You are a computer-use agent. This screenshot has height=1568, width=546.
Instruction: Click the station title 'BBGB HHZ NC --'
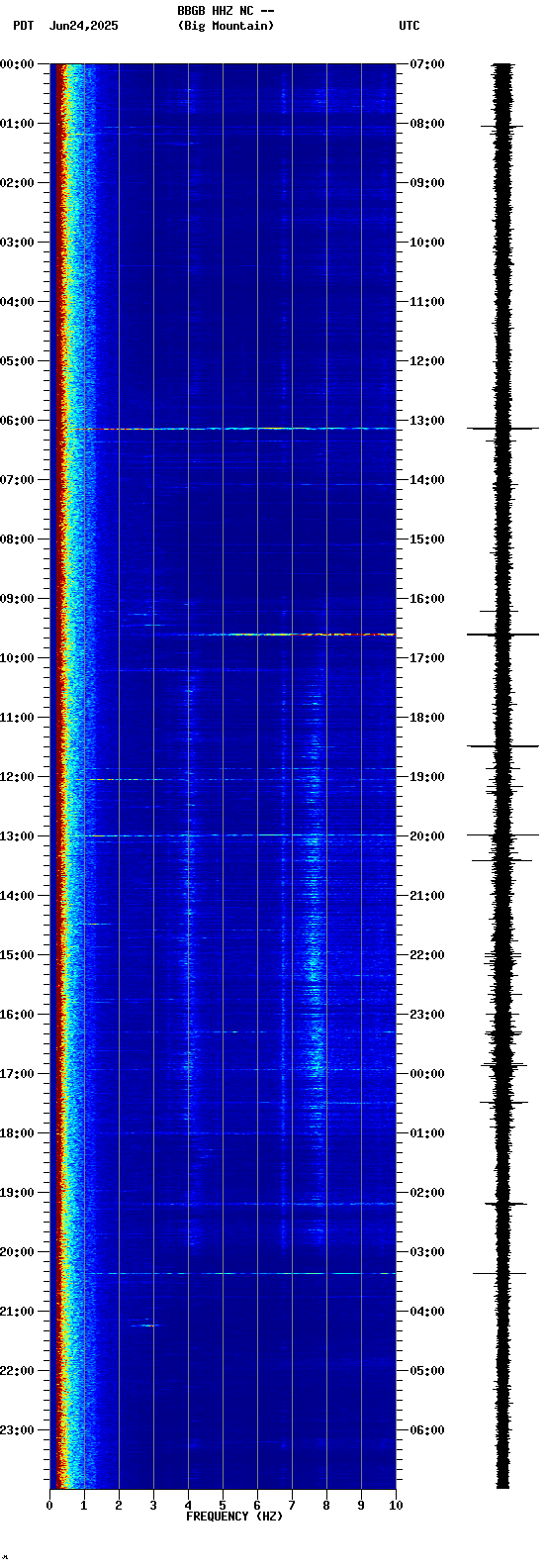pos(226,11)
